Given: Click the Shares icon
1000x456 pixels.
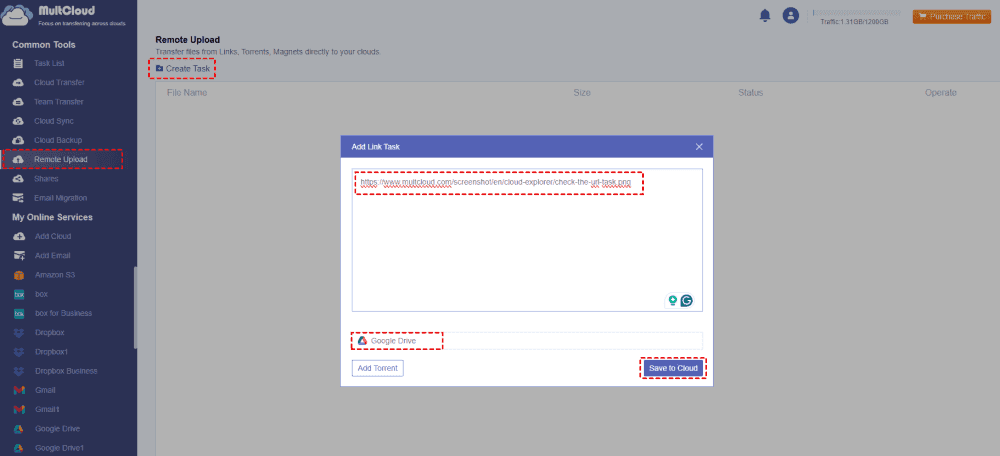Looking at the screenshot, I should pos(18,179).
